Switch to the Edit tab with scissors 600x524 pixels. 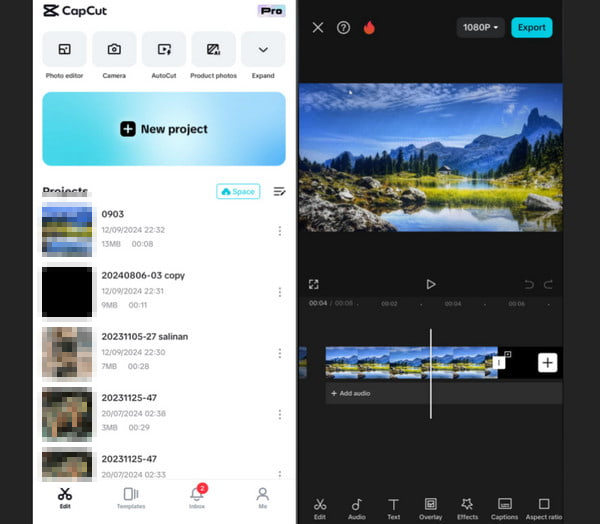coord(65,498)
